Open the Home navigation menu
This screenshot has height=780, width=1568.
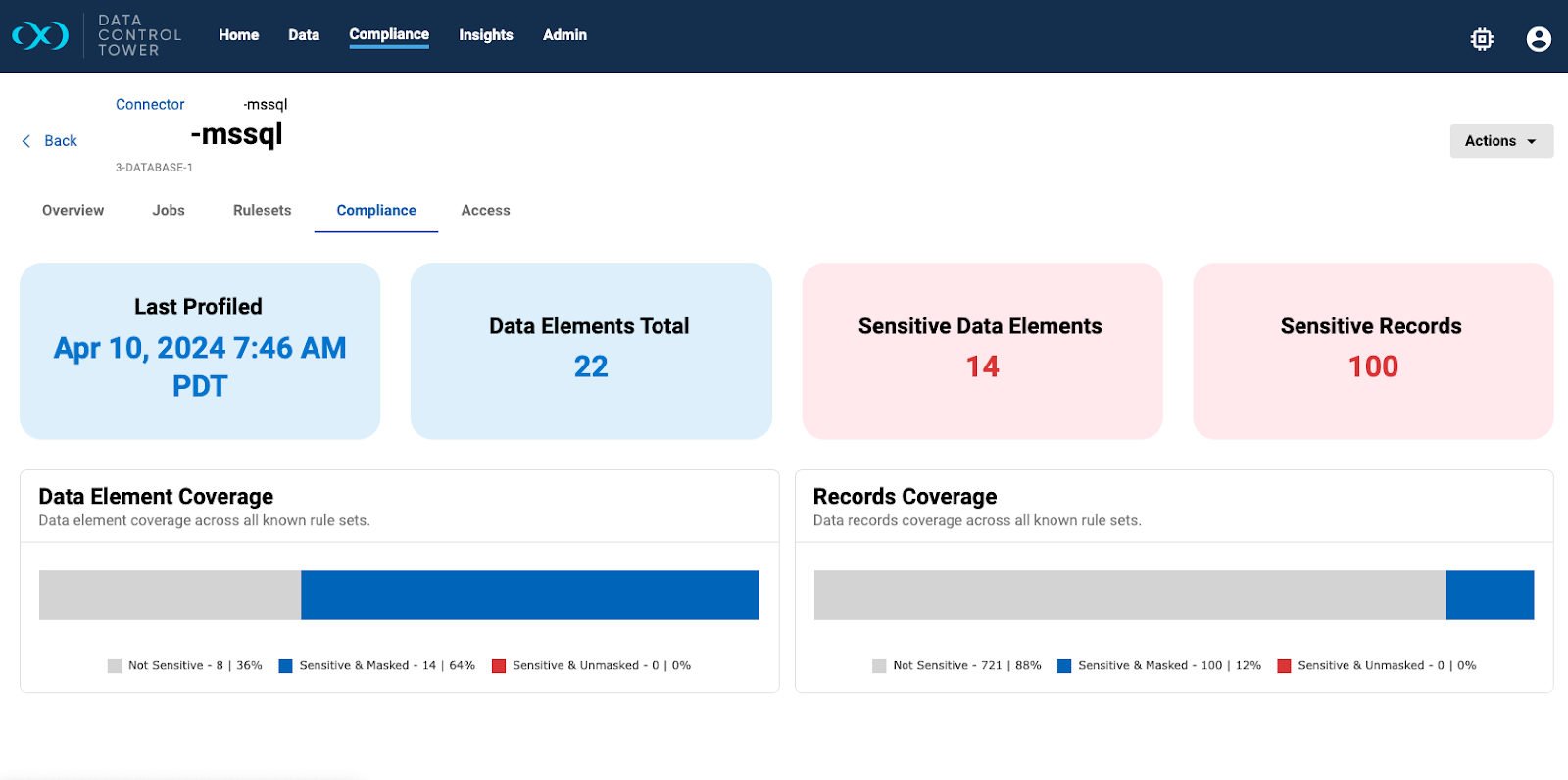click(238, 35)
